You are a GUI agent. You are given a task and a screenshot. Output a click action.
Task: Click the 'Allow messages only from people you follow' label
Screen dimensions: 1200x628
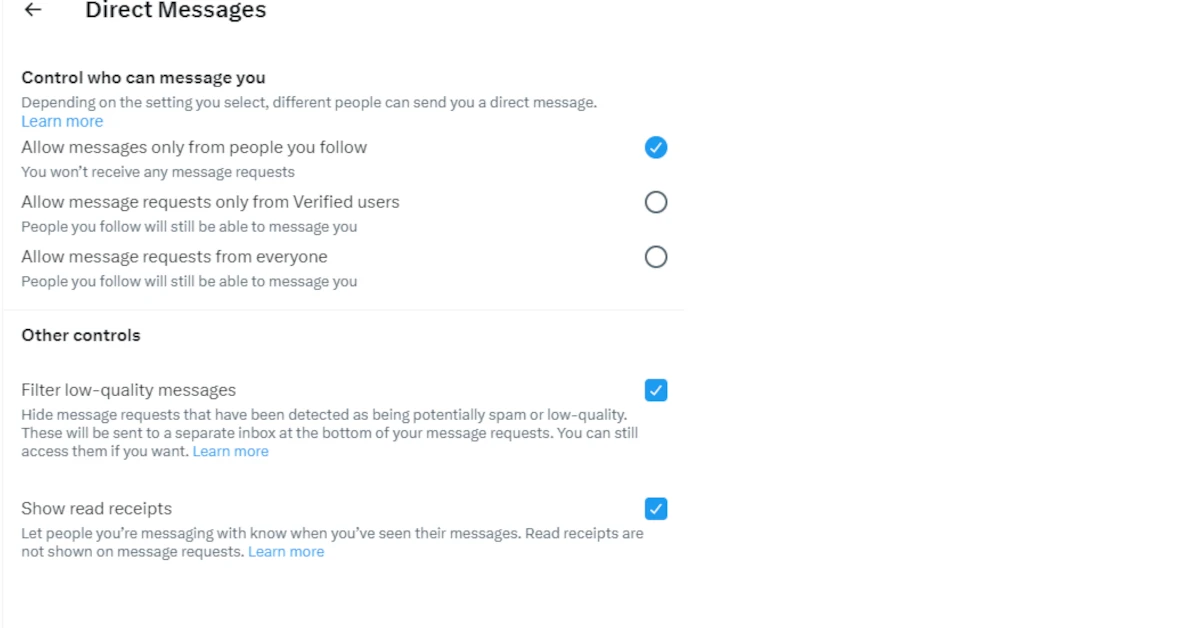[x=194, y=147]
